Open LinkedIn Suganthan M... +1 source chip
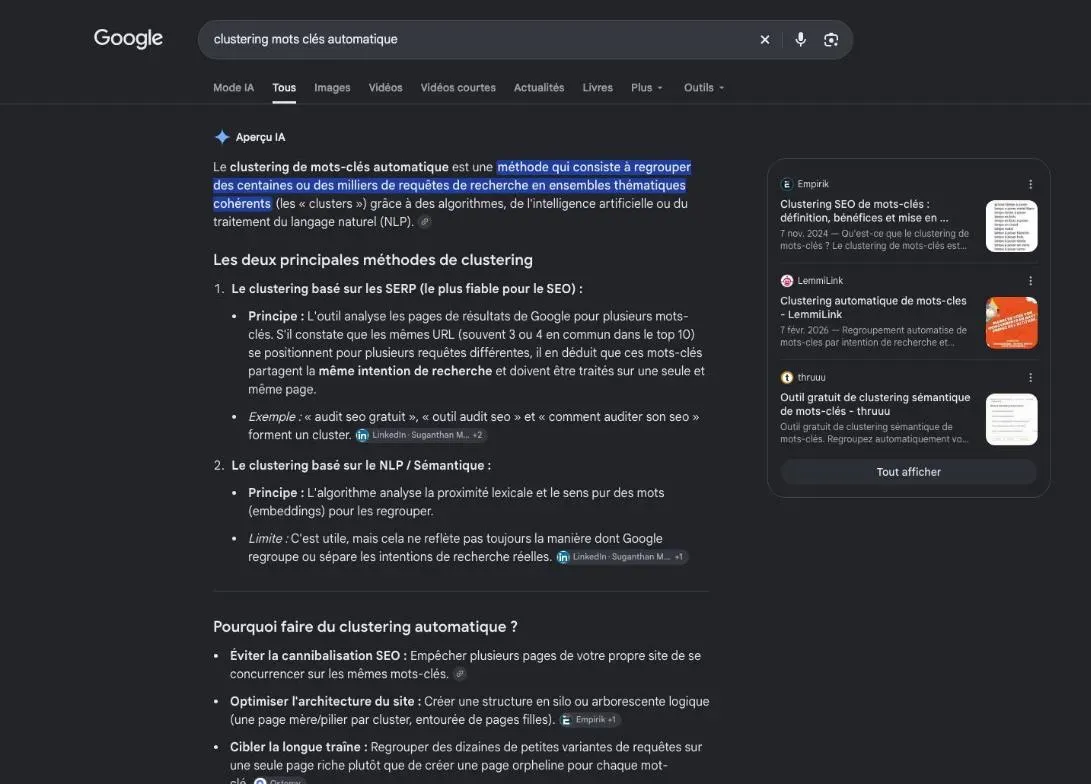The height and width of the screenshot is (784, 1091). (x=621, y=557)
